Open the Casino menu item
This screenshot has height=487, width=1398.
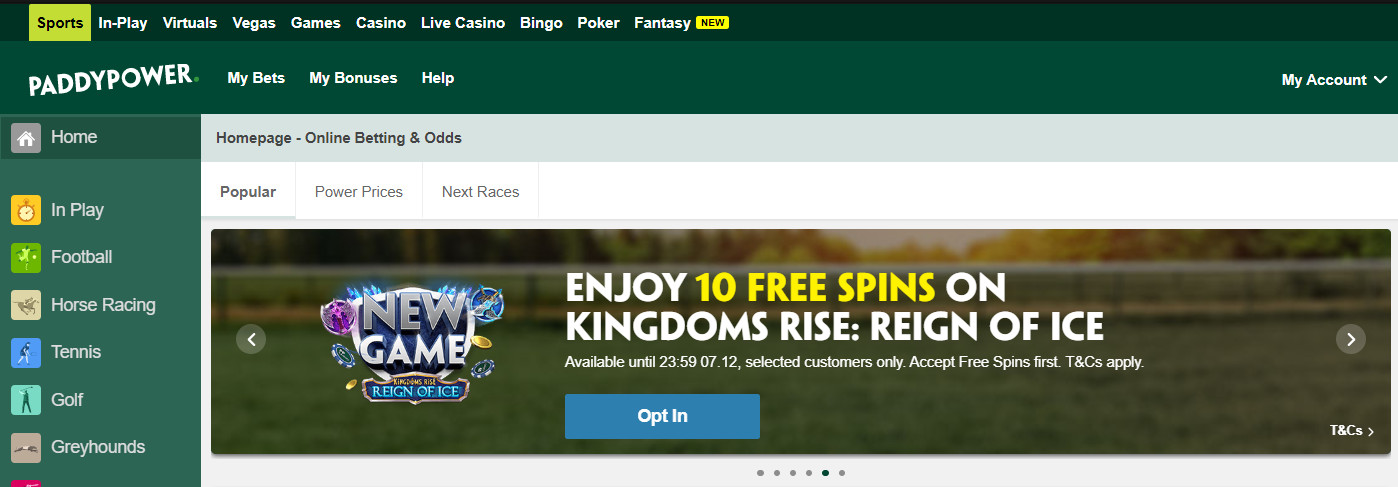[x=381, y=23]
